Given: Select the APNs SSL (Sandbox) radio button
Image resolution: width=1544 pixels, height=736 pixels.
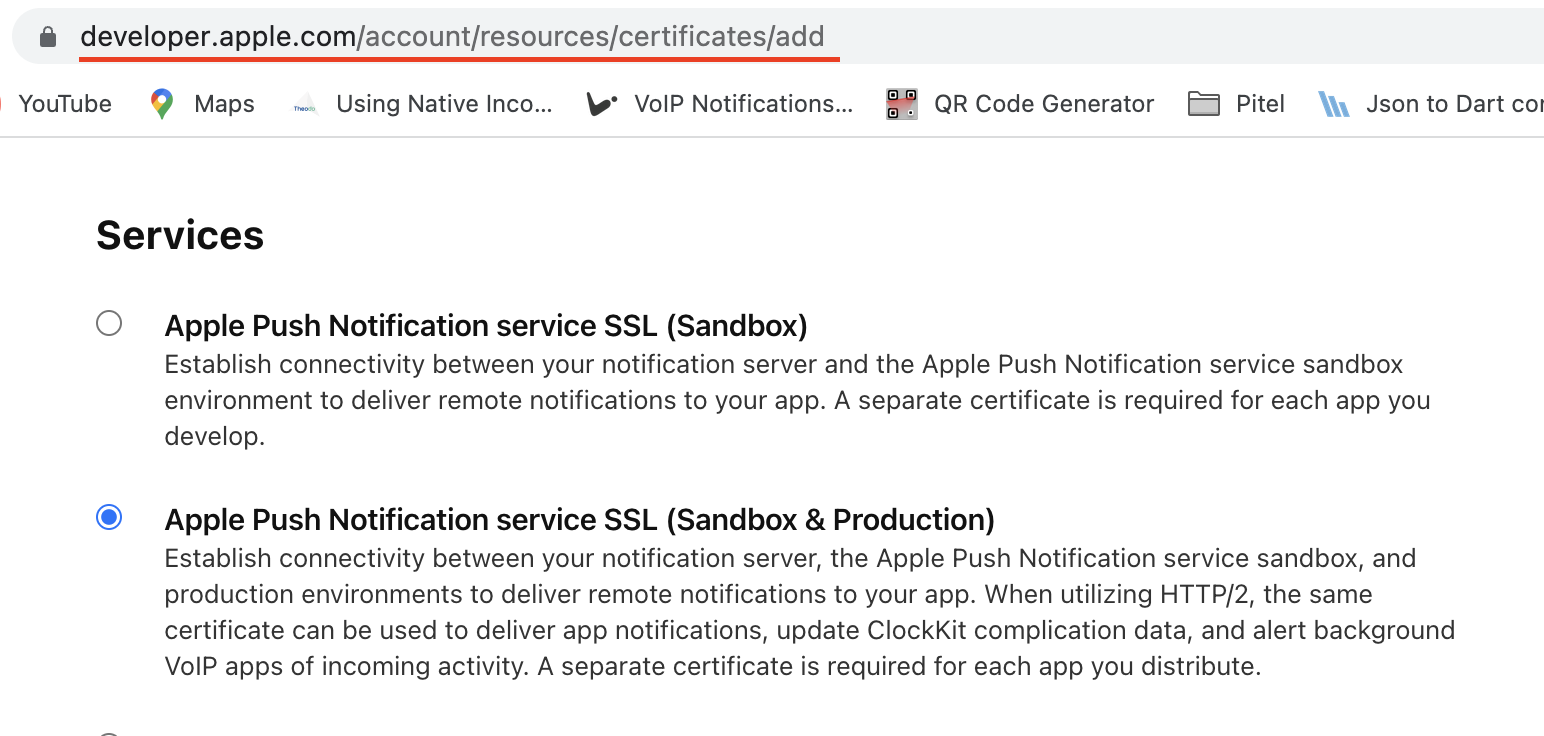Looking at the screenshot, I should [109, 323].
